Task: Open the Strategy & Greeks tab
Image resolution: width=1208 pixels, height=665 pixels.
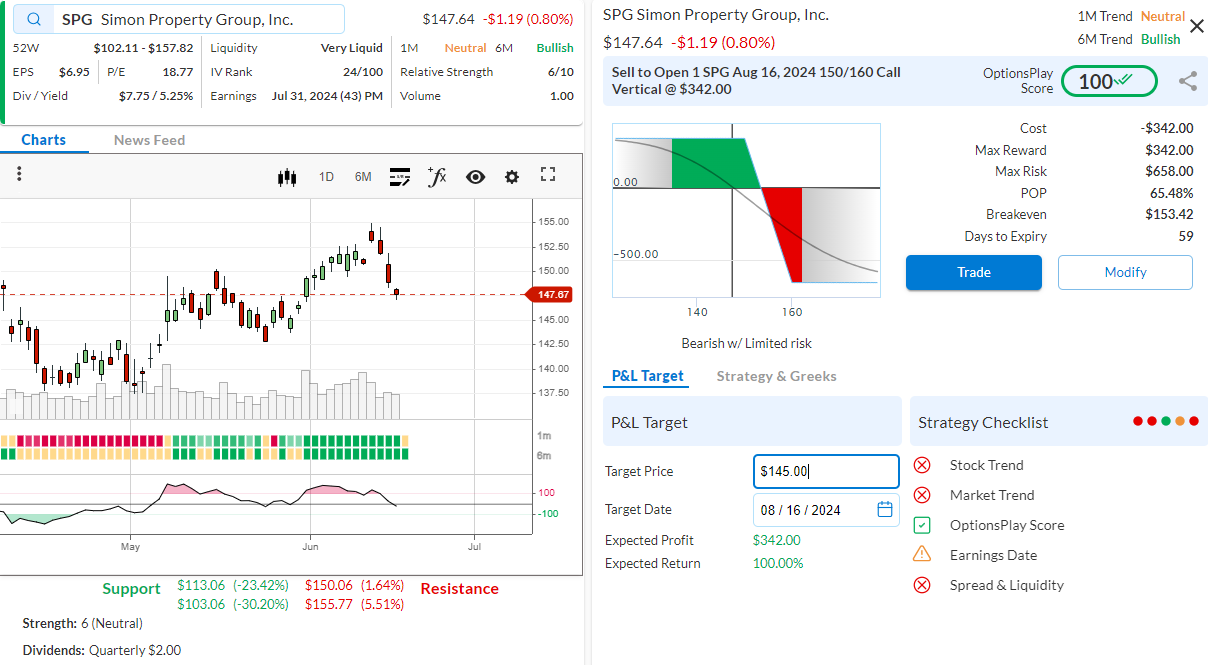Action: tap(776, 376)
